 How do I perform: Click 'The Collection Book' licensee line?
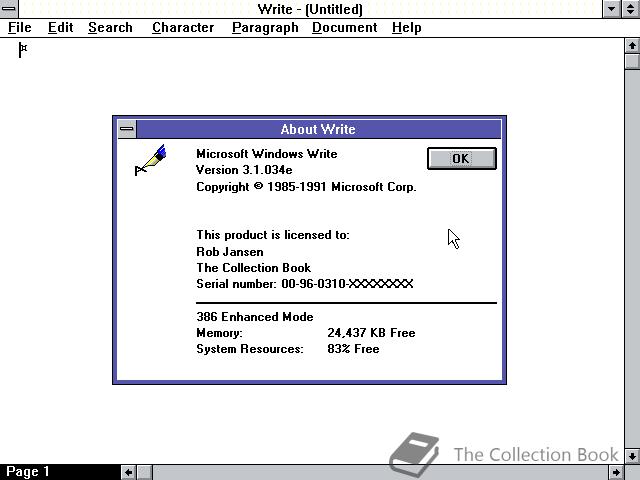[253, 268]
